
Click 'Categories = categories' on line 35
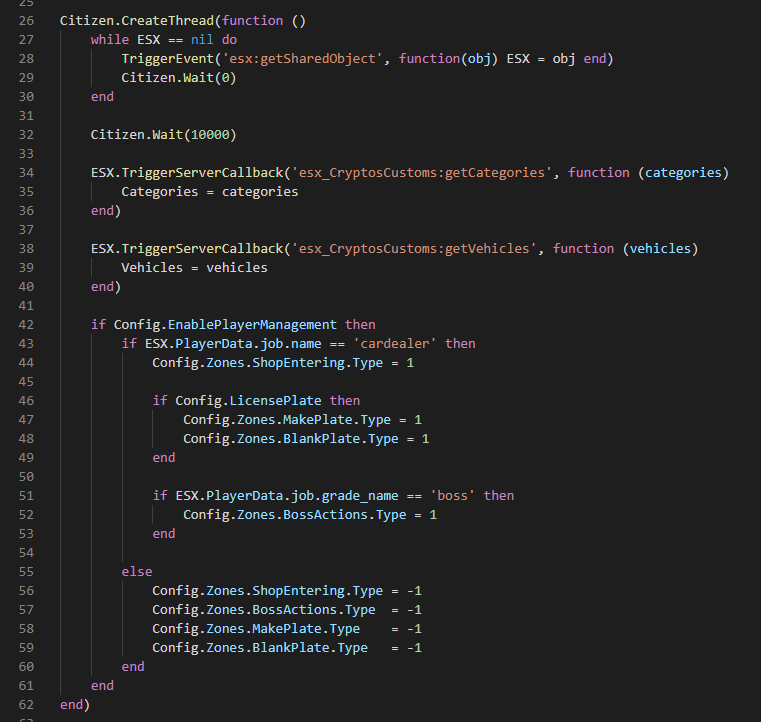pos(210,192)
